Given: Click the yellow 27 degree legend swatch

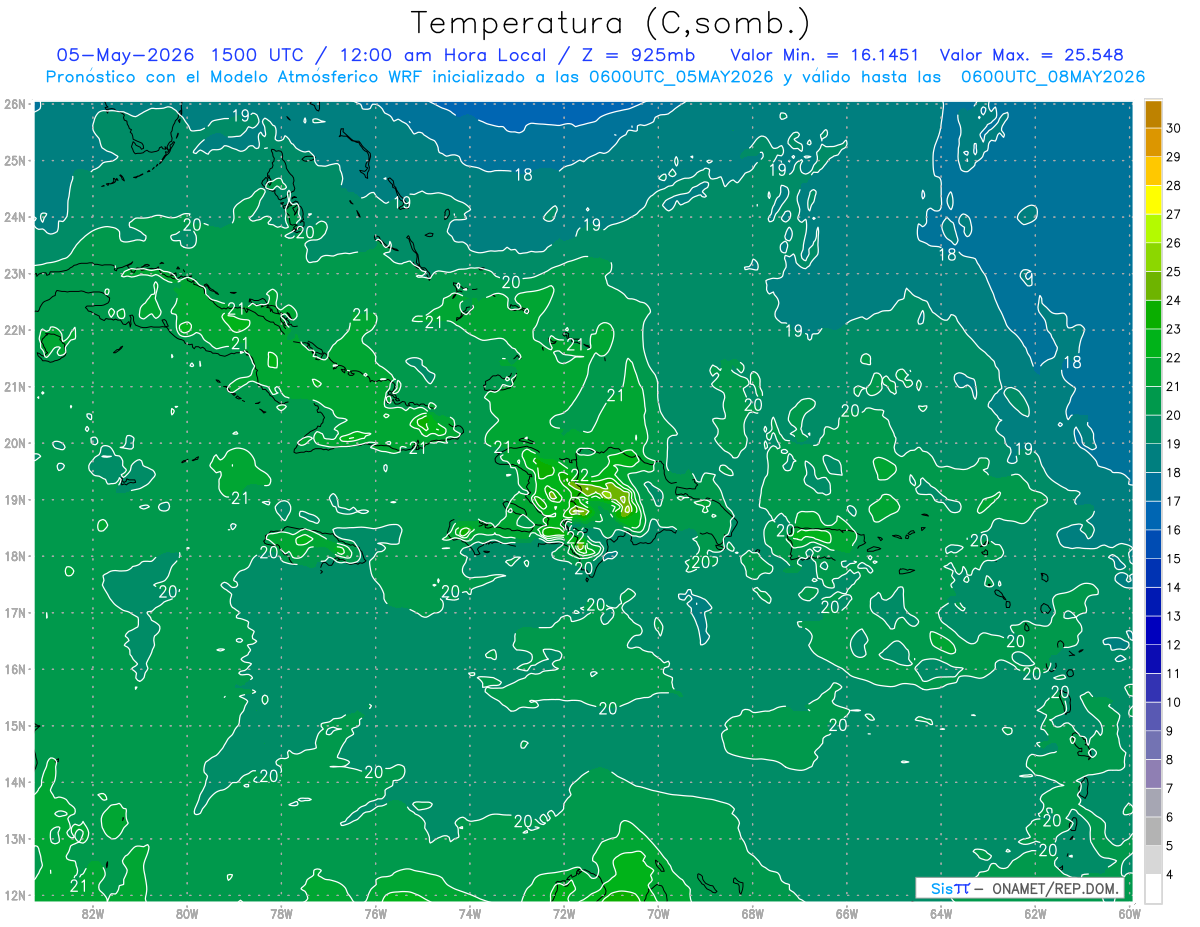Looking at the screenshot, I should point(1153,201).
